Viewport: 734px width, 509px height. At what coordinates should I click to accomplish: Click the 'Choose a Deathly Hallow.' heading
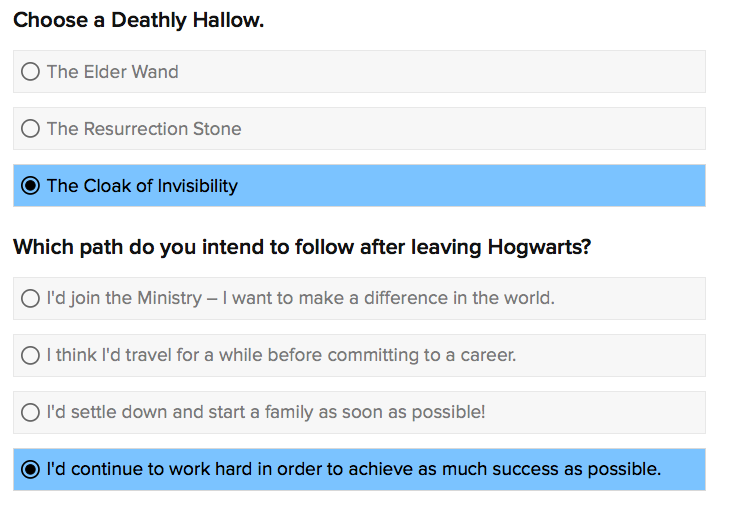139,20
